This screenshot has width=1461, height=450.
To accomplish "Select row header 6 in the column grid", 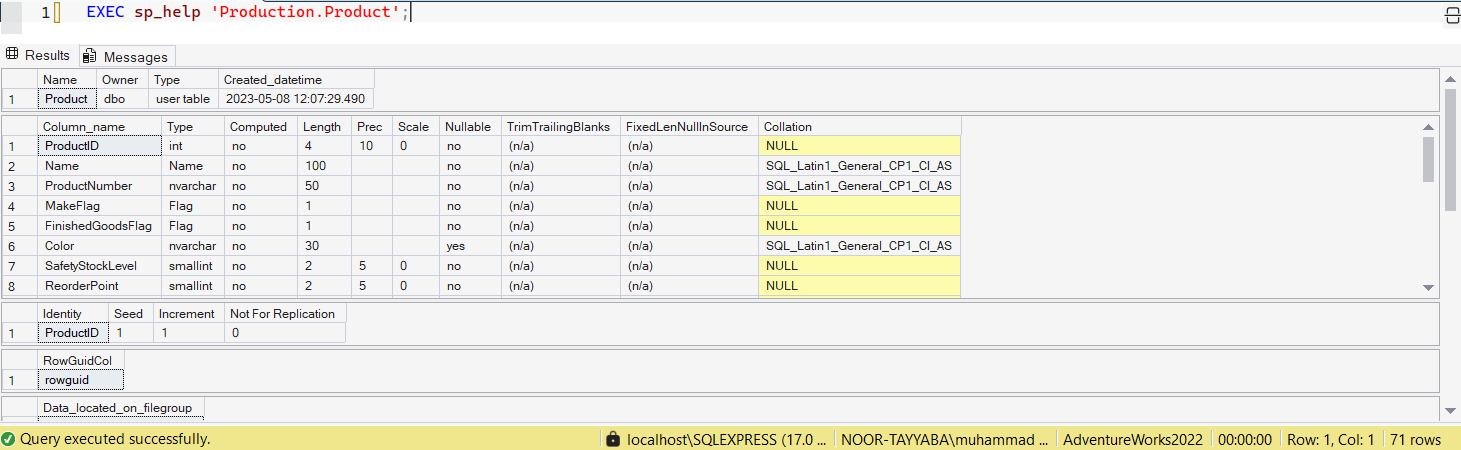I will 19,246.
